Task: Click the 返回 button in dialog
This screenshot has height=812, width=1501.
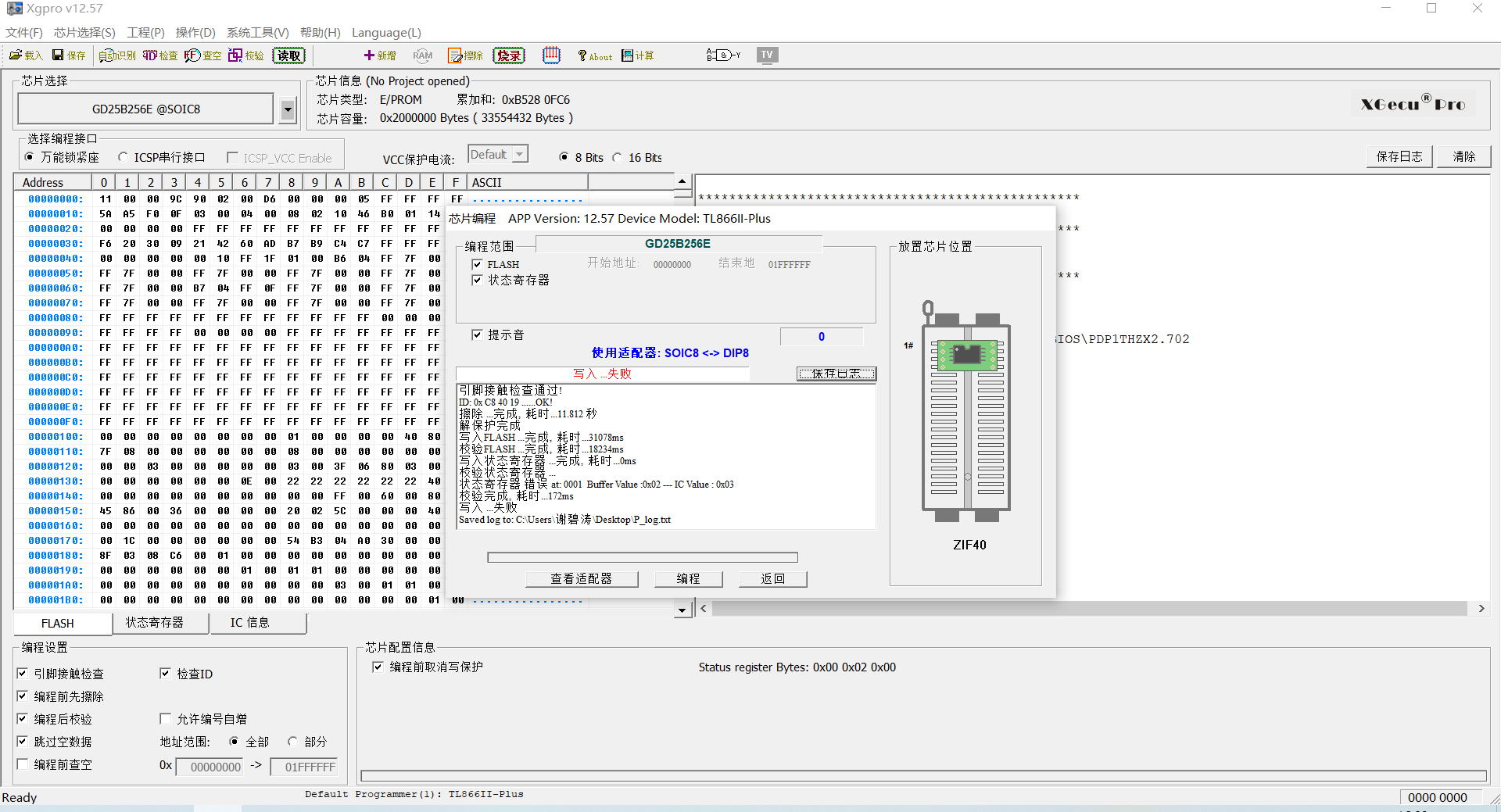Action: point(772,578)
